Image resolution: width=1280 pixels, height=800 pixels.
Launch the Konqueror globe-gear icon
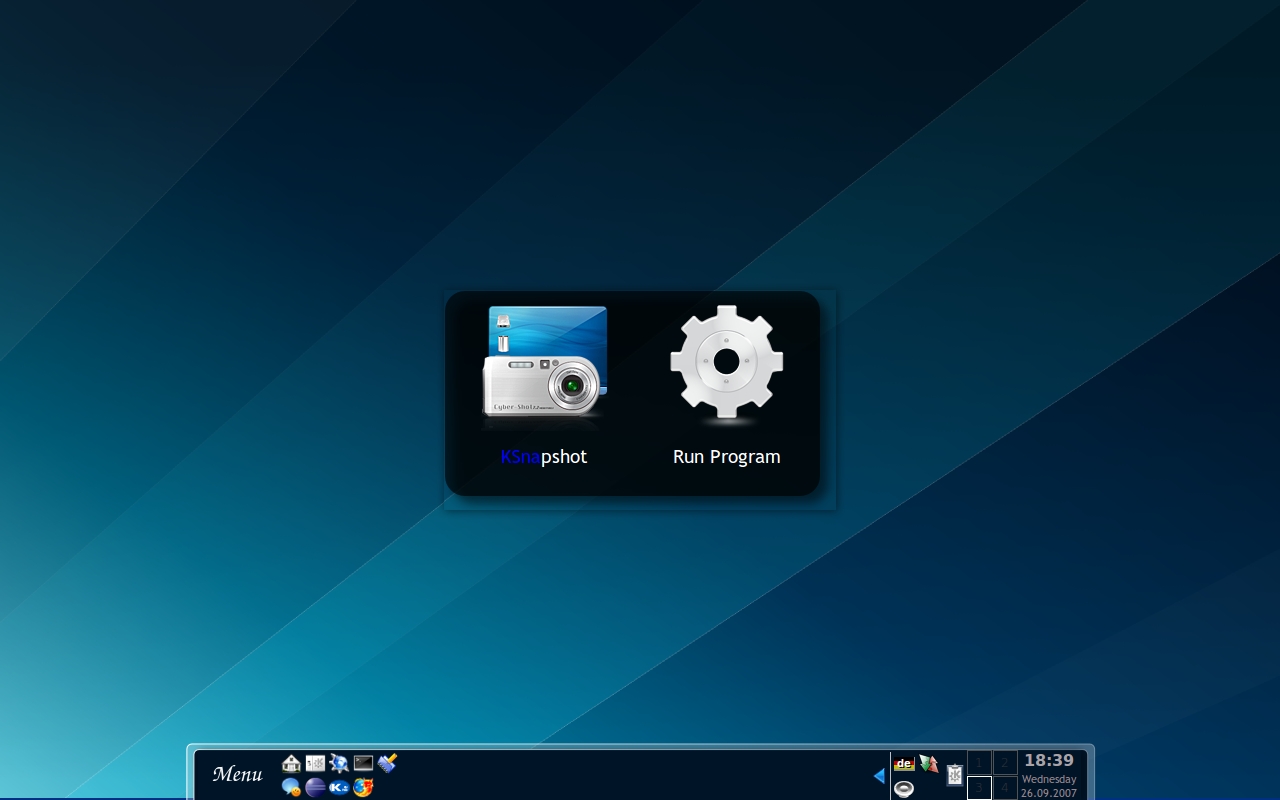339,764
